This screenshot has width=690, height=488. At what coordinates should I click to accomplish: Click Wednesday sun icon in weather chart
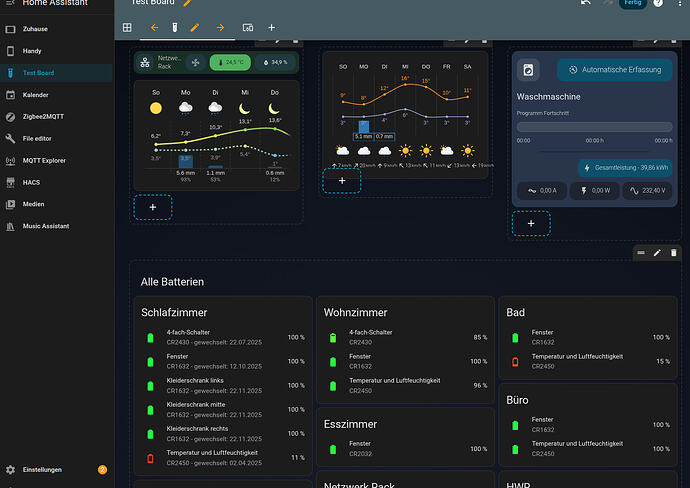point(405,151)
